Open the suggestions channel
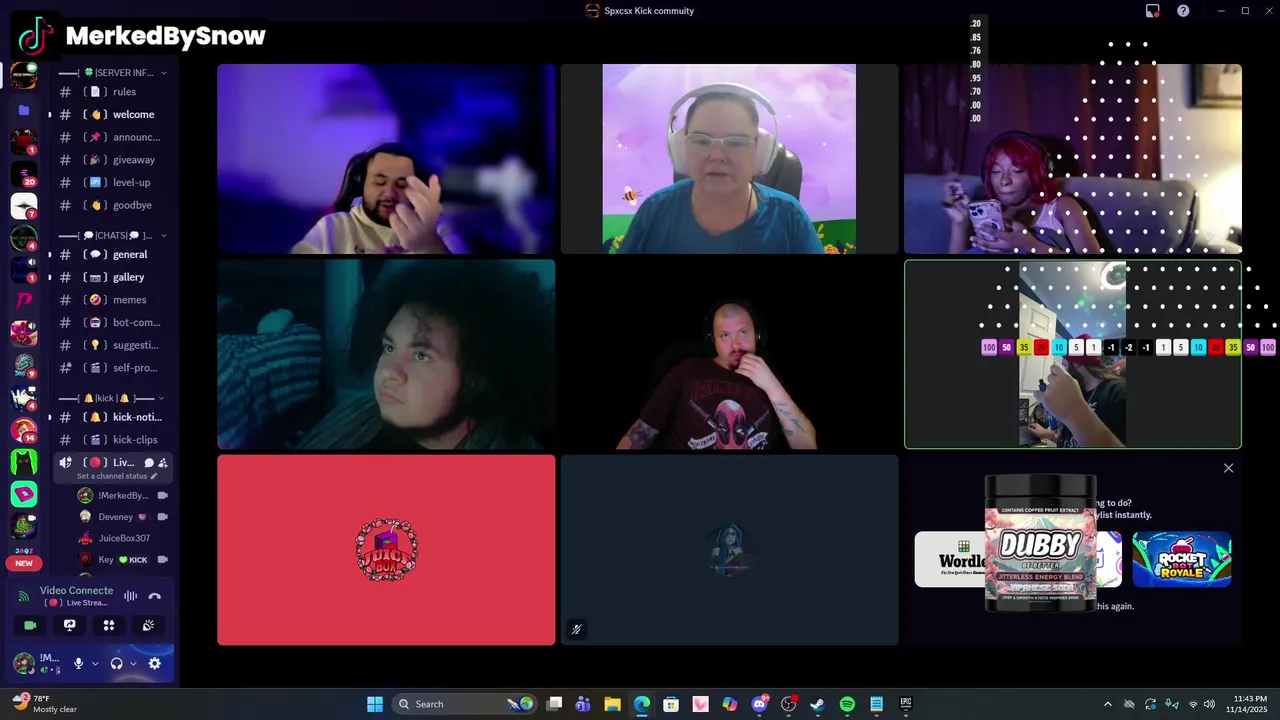This screenshot has width=1280, height=720. tap(111, 345)
